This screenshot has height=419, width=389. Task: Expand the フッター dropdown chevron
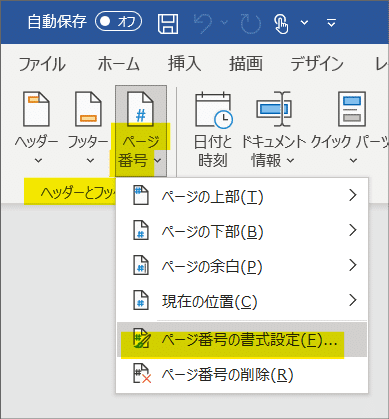pos(90,161)
